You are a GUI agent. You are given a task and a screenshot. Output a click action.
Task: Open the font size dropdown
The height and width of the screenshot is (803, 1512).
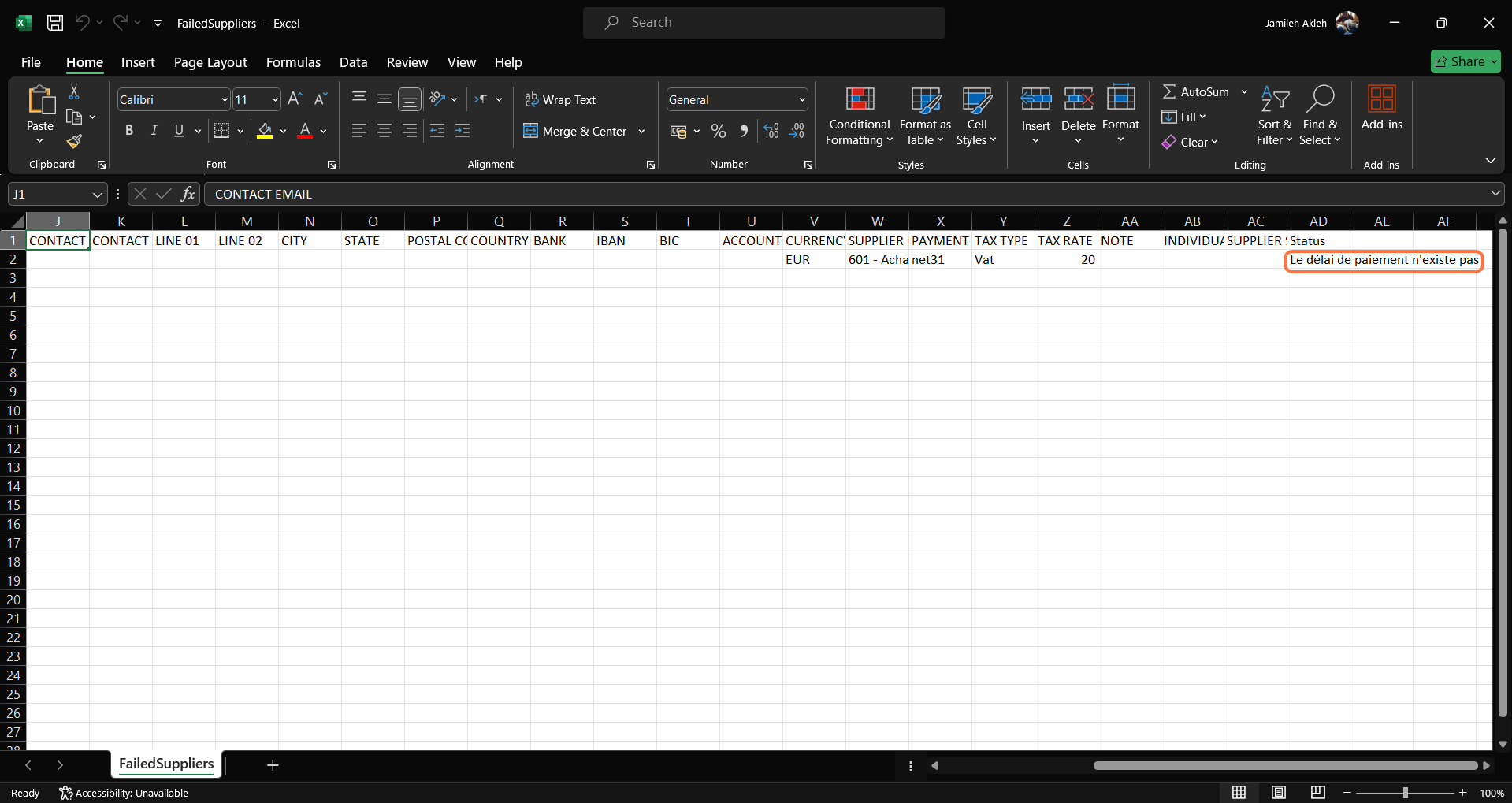275,99
